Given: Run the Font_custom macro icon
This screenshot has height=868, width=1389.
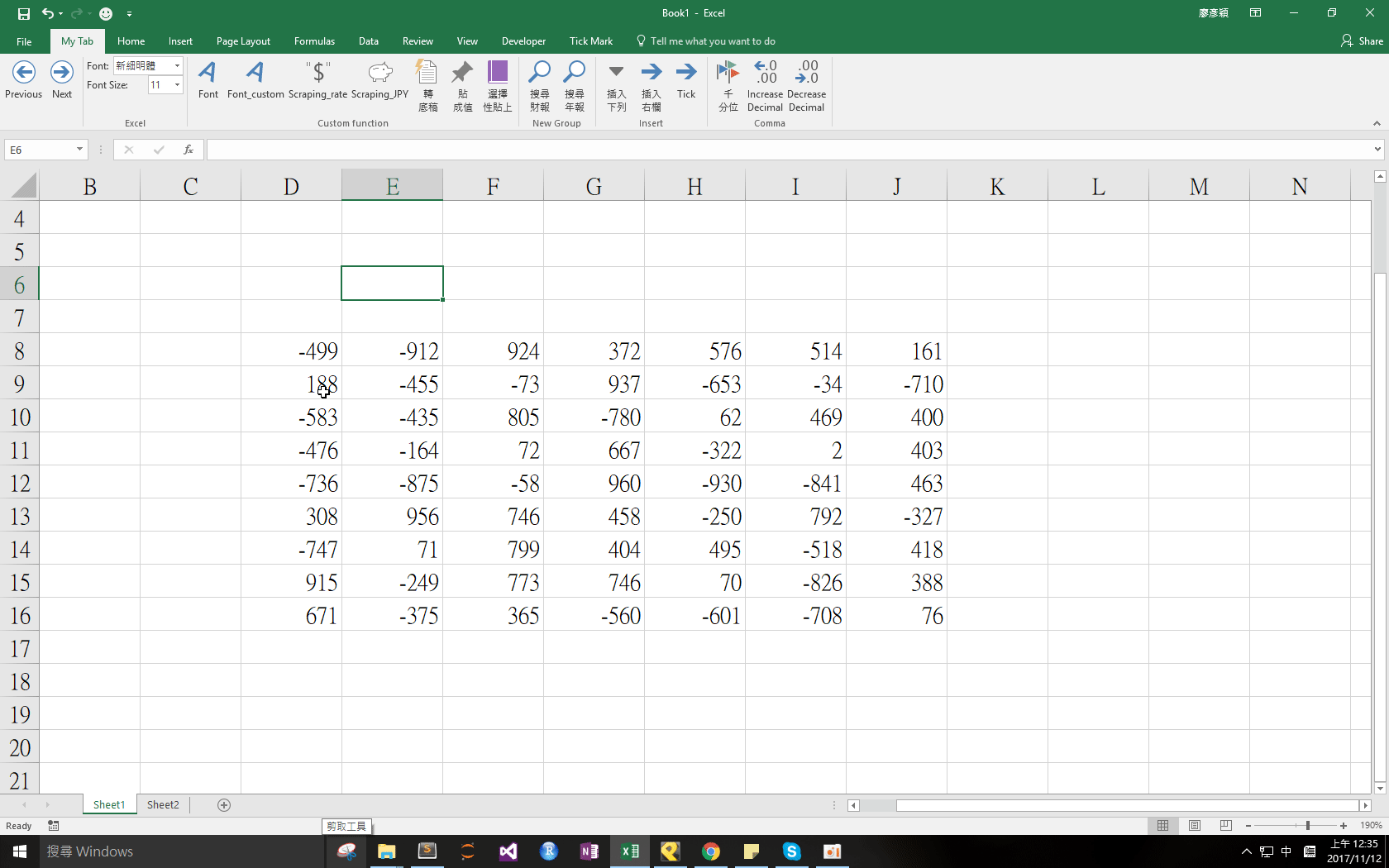Looking at the screenshot, I should pos(255,73).
